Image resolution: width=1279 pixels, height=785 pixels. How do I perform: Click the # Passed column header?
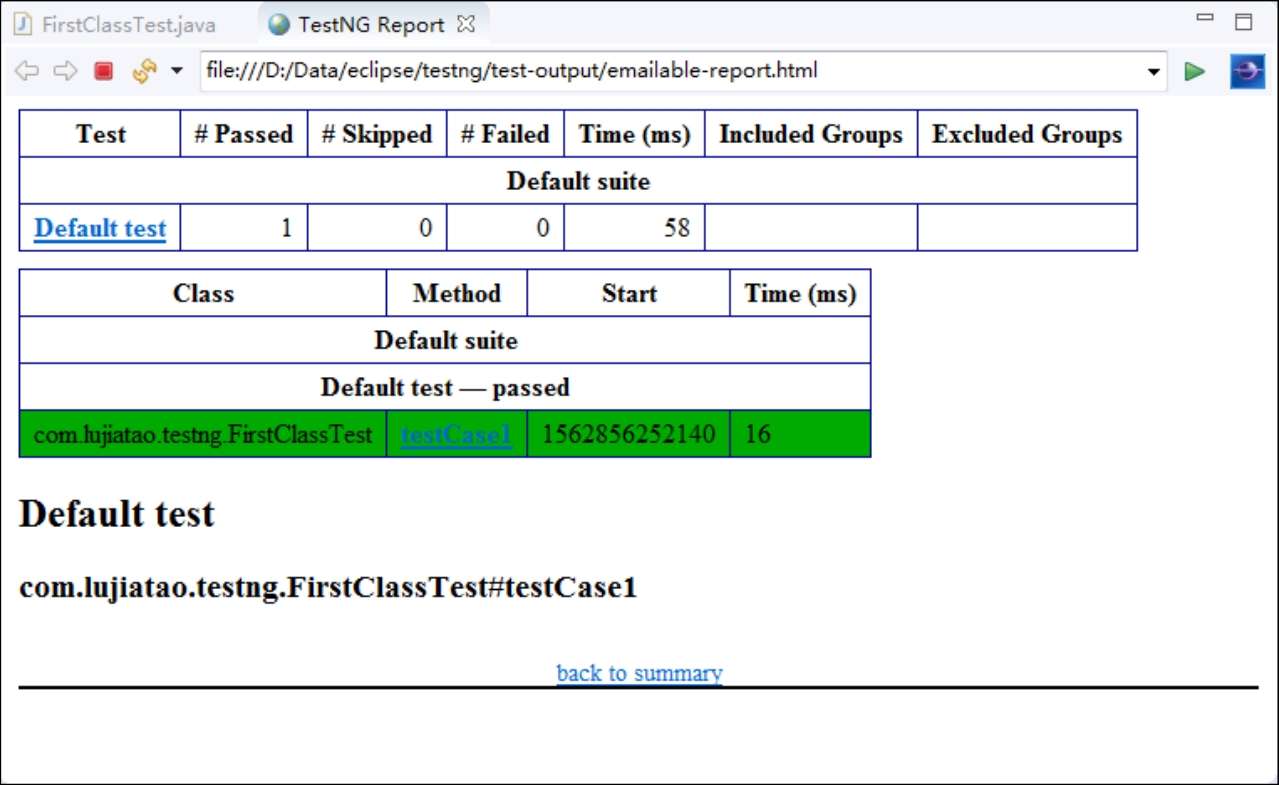[x=244, y=134]
